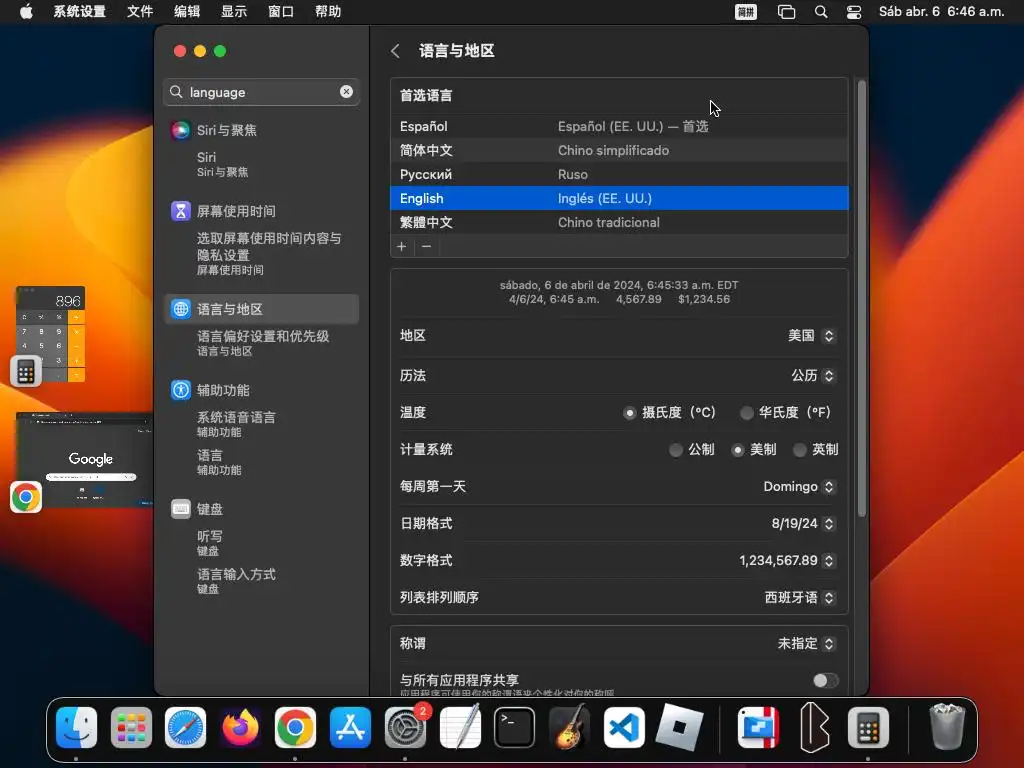Screen dimensions: 1024x768
Task: Remove selected language with minus button
Action: point(426,246)
